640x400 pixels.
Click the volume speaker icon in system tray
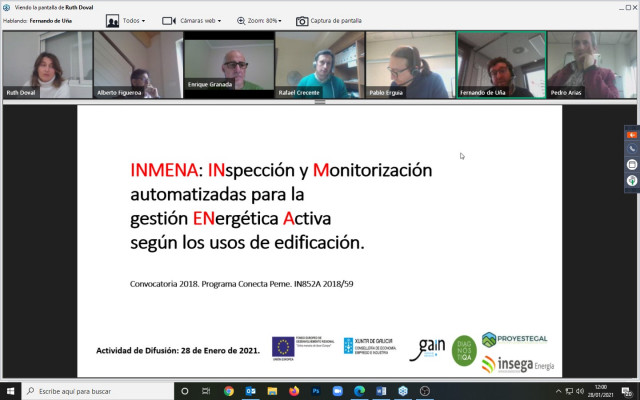pyautogui.click(x=580, y=391)
